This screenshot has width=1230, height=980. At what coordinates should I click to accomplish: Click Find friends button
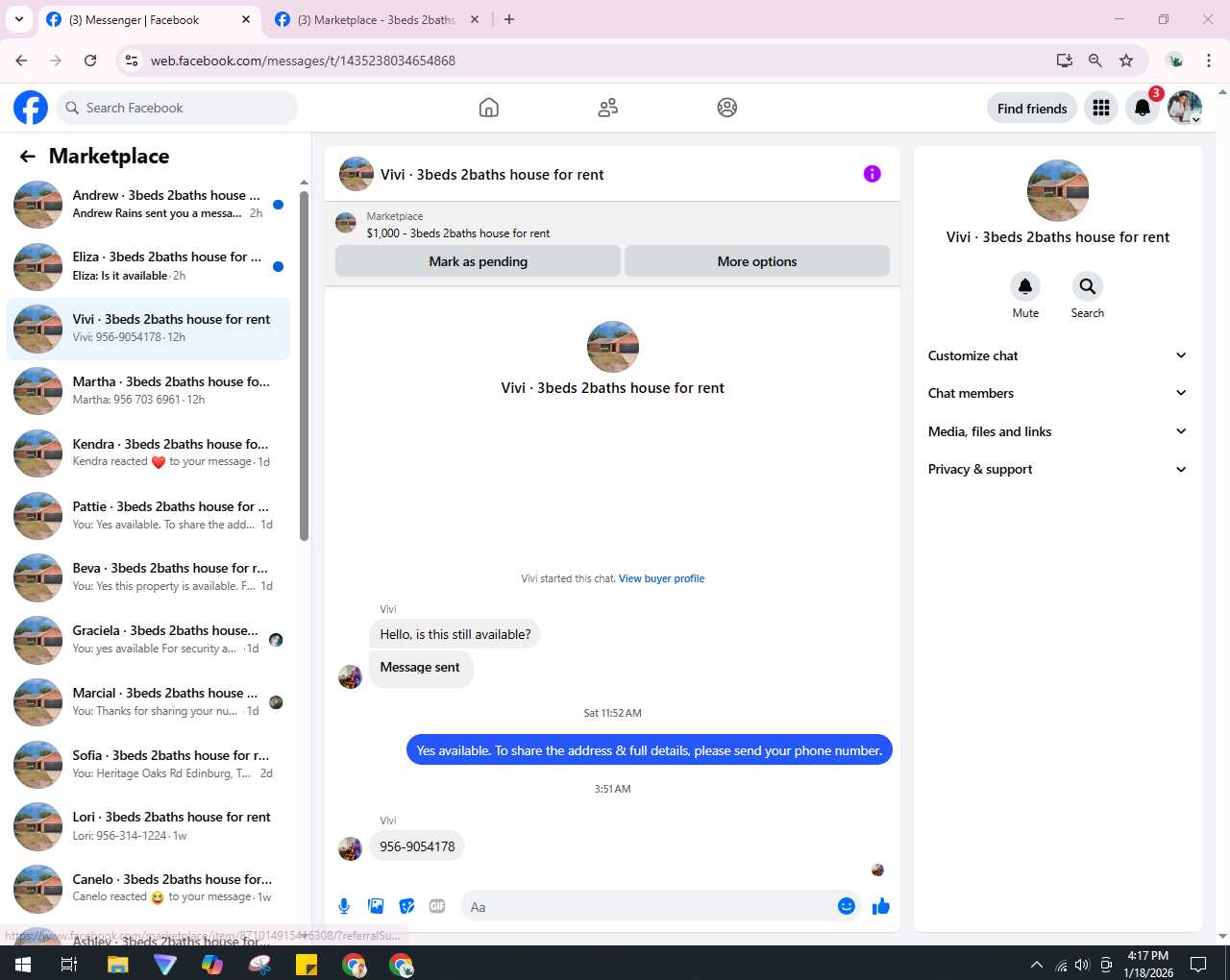click(x=1032, y=109)
